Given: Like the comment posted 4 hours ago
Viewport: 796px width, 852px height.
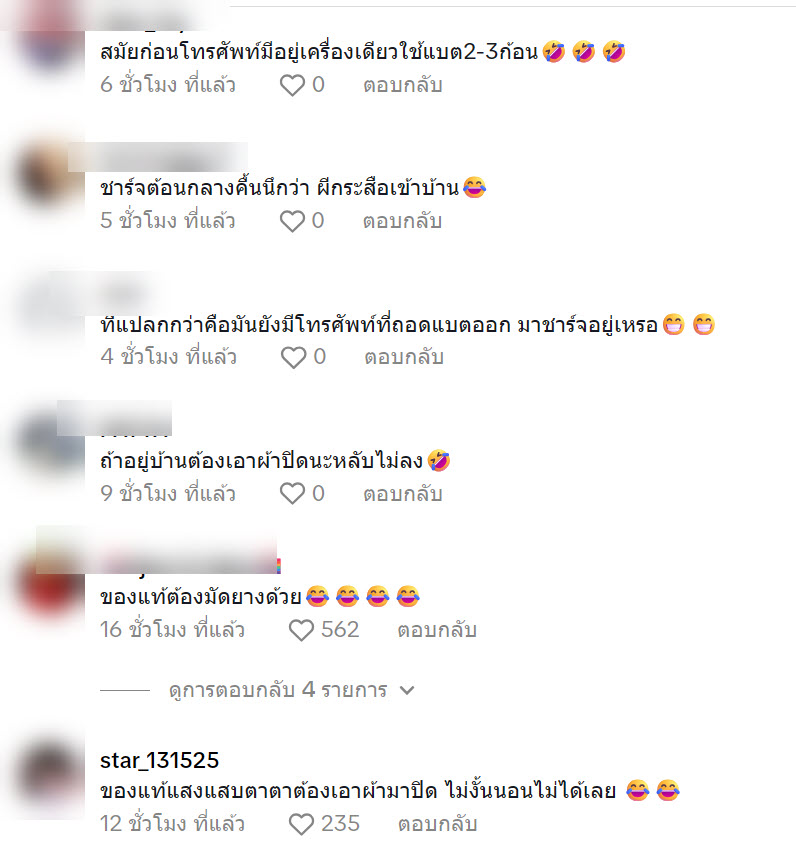Looking at the screenshot, I should [x=293, y=358].
